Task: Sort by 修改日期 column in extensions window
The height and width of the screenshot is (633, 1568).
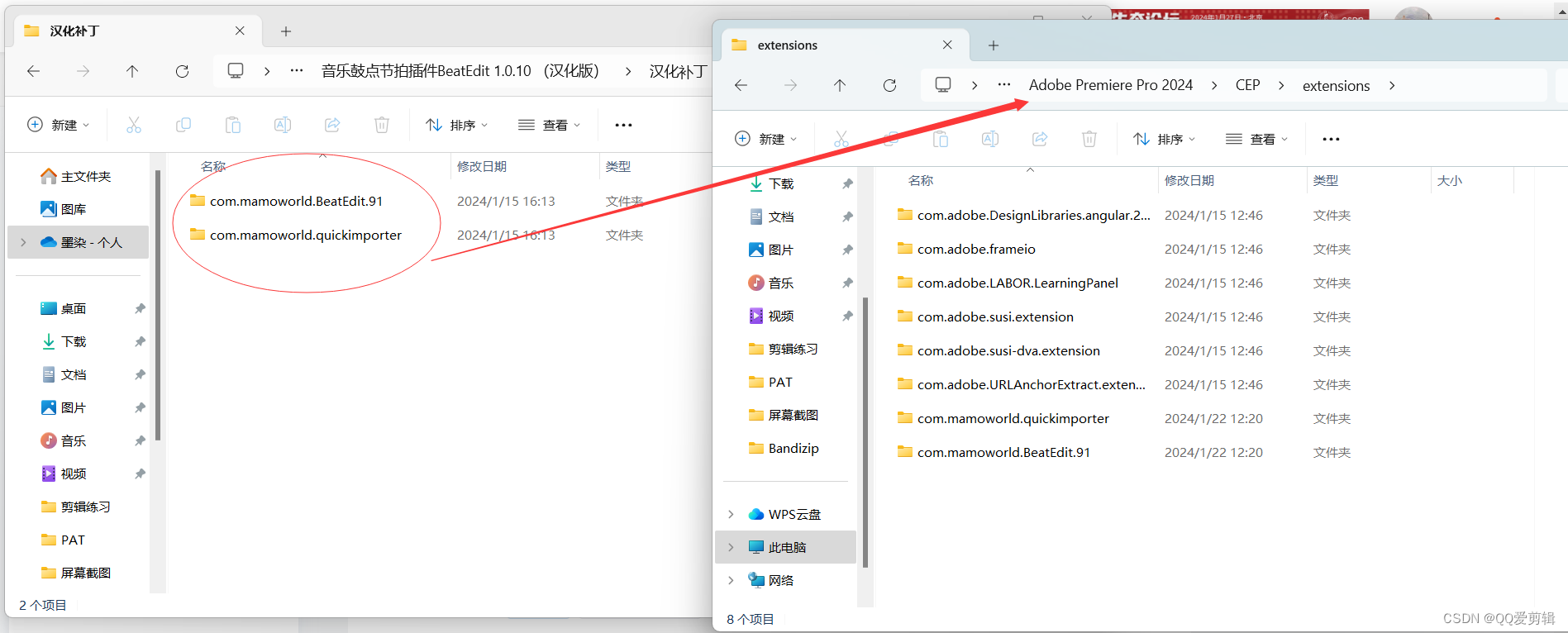Action: coord(1189,180)
